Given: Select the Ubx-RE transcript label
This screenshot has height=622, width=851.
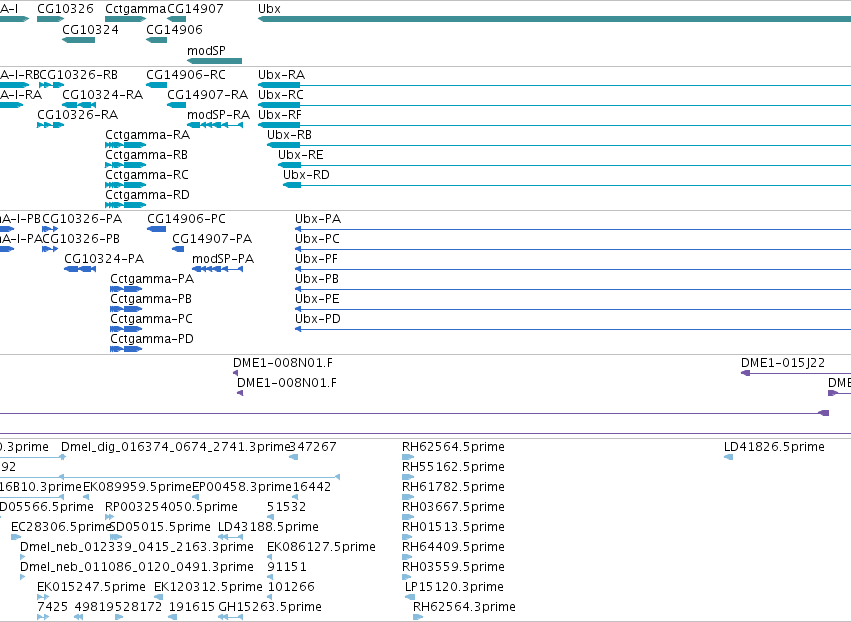Looking at the screenshot, I should [301, 155].
